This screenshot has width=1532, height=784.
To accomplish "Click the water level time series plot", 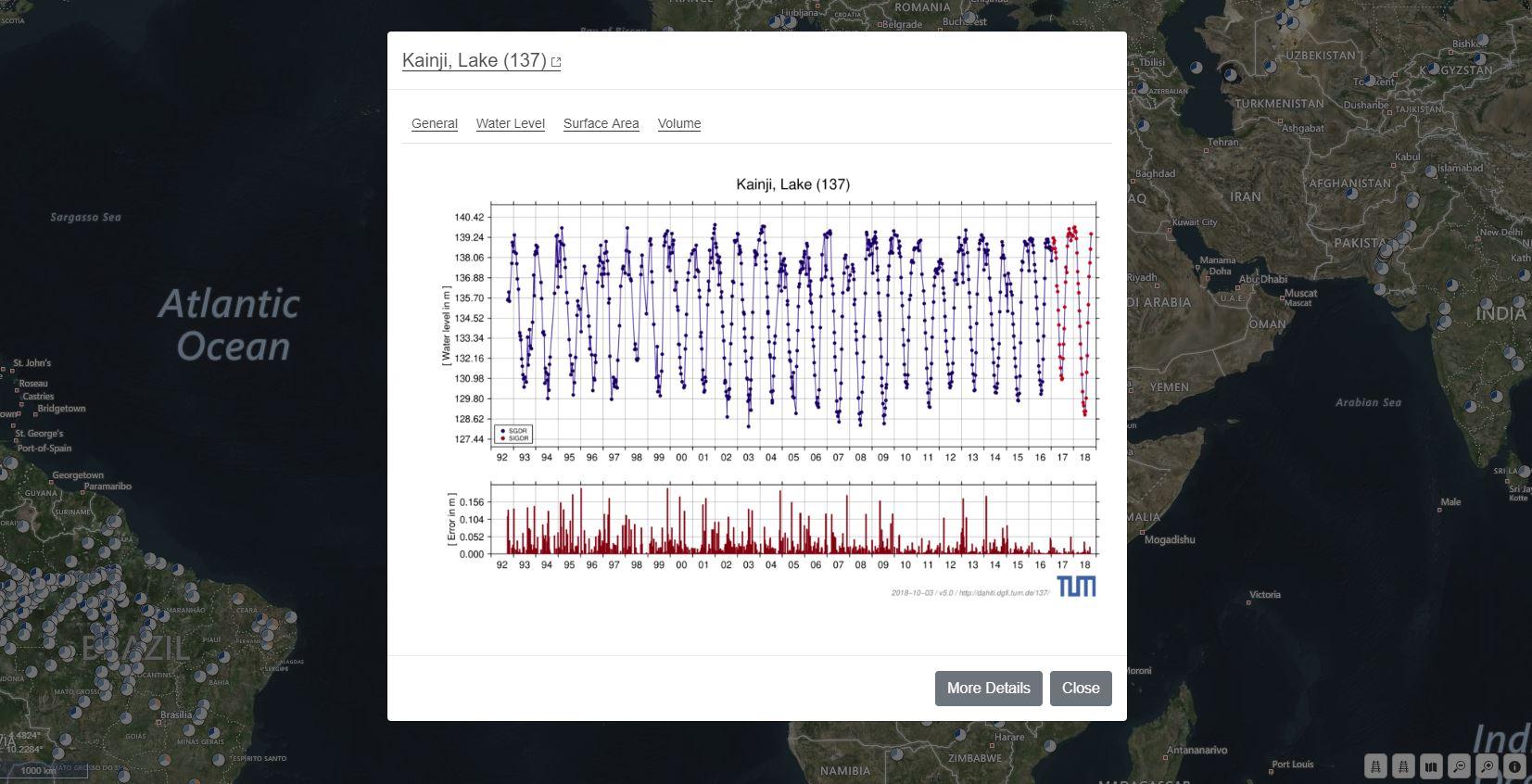I will pos(792,324).
